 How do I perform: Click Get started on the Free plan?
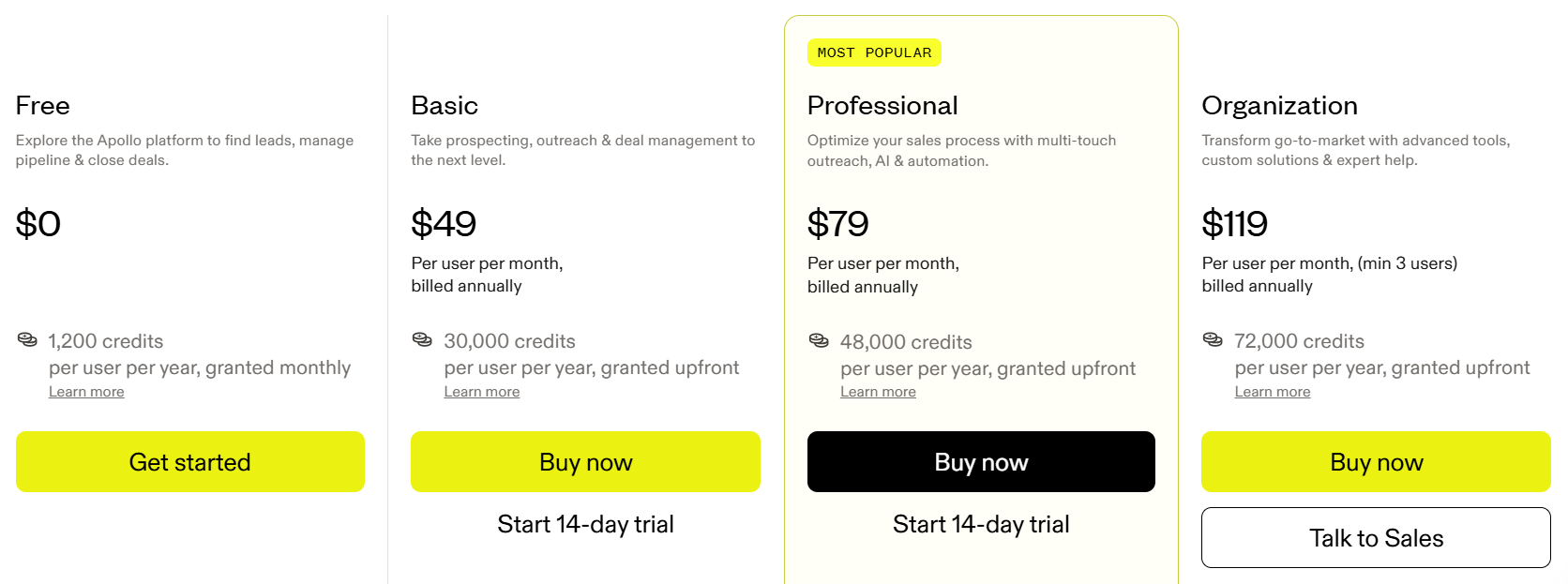(x=189, y=461)
